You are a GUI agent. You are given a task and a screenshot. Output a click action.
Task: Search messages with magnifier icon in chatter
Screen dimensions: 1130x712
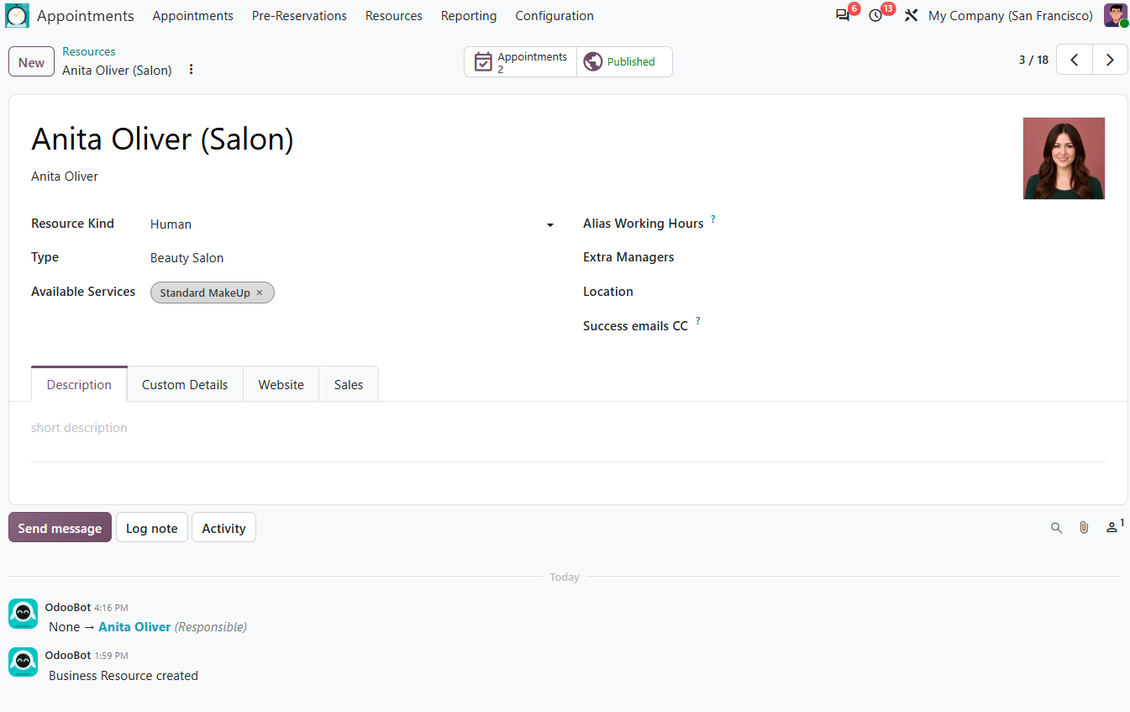click(1056, 528)
